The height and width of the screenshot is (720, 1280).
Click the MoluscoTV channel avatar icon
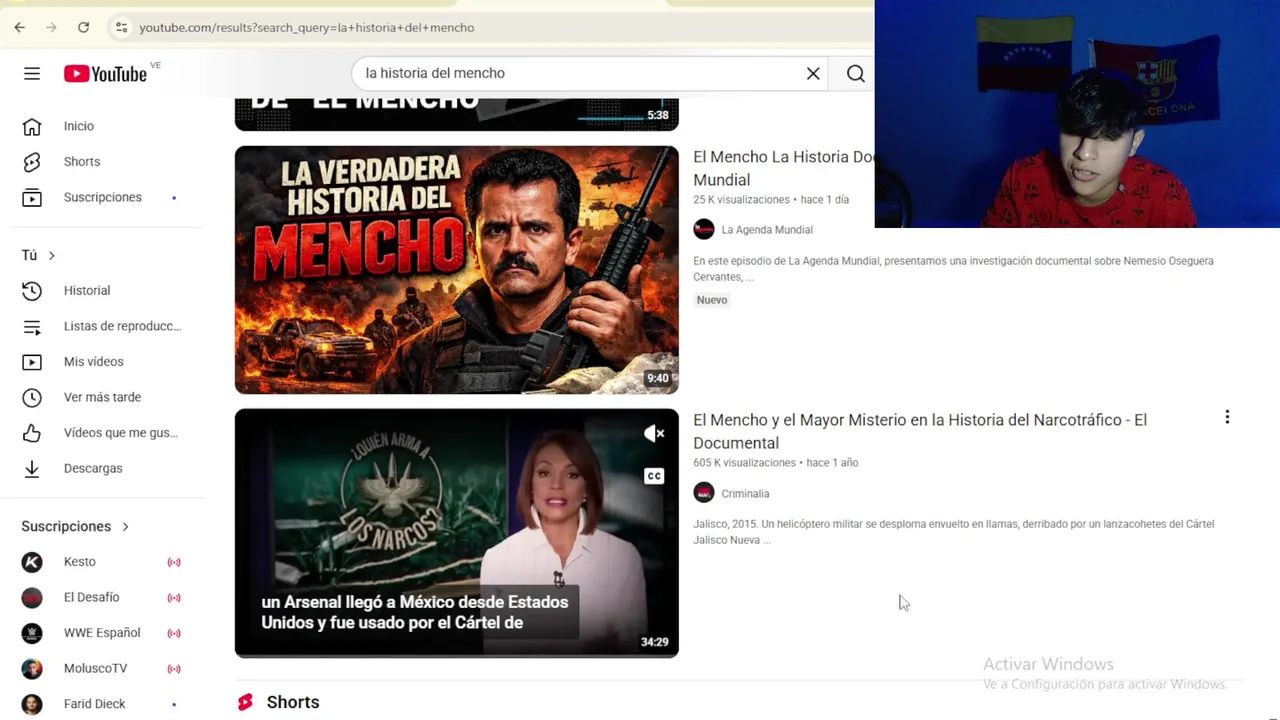[x=32, y=668]
